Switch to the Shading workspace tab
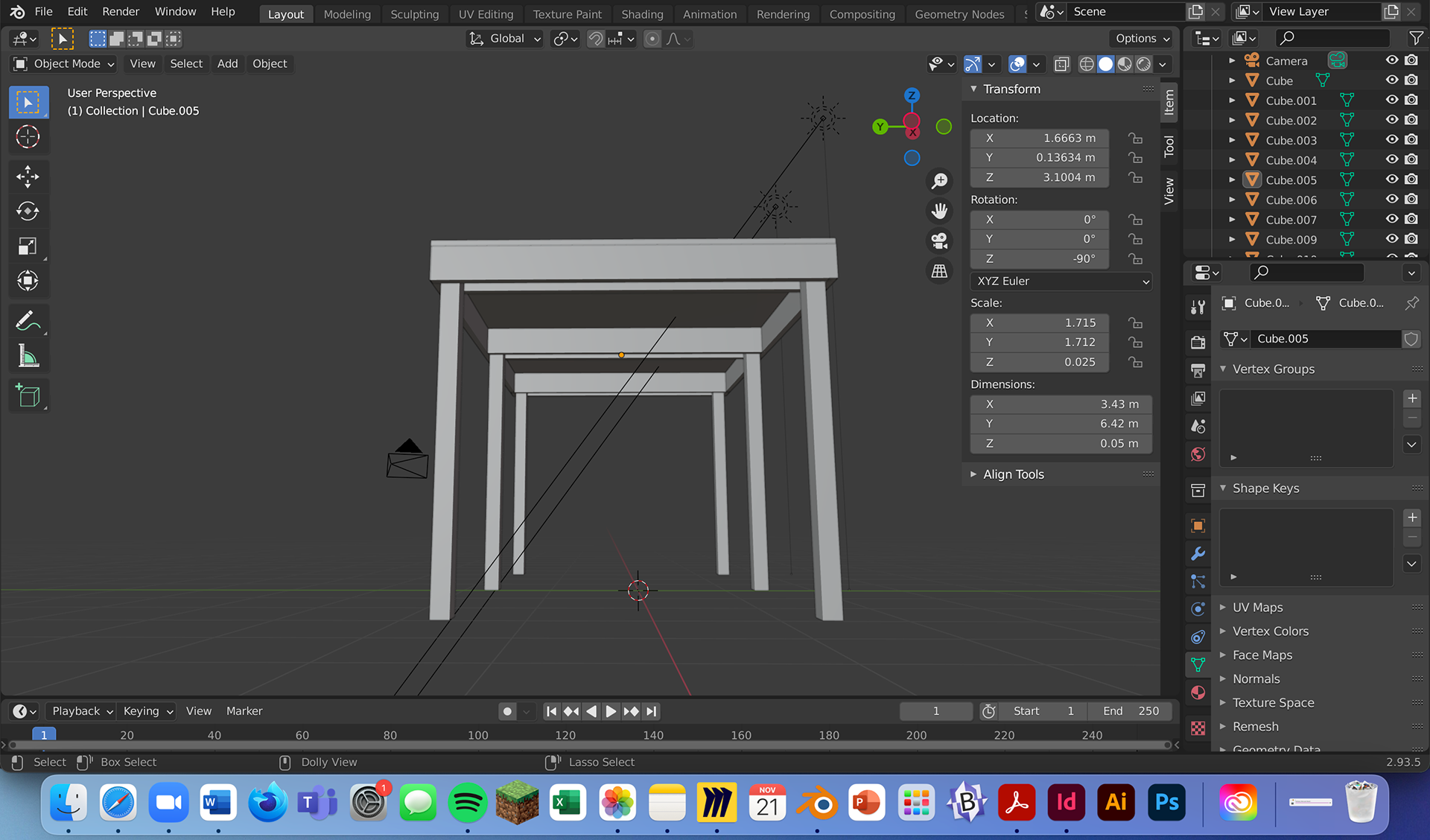This screenshot has width=1430, height=840. (641, 14)
